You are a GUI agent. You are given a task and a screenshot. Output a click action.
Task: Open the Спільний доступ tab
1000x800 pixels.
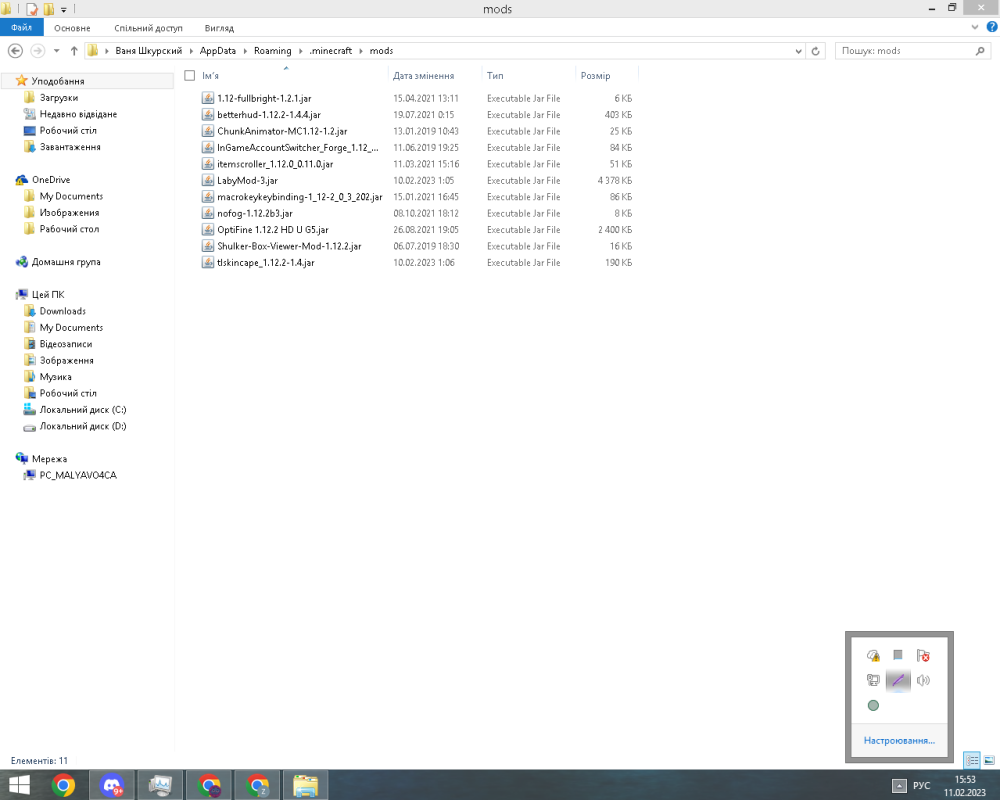tap(148, 28)
